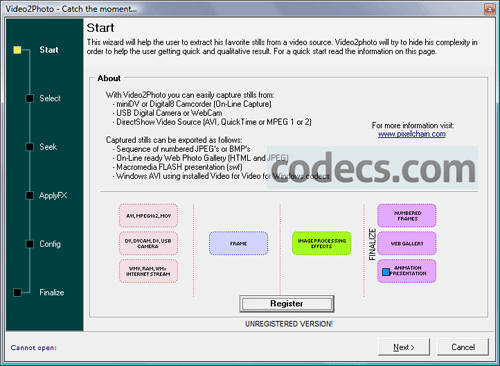Close the Video2Photo window
Screen dimensions: 500x366
(x=490, y=9)
